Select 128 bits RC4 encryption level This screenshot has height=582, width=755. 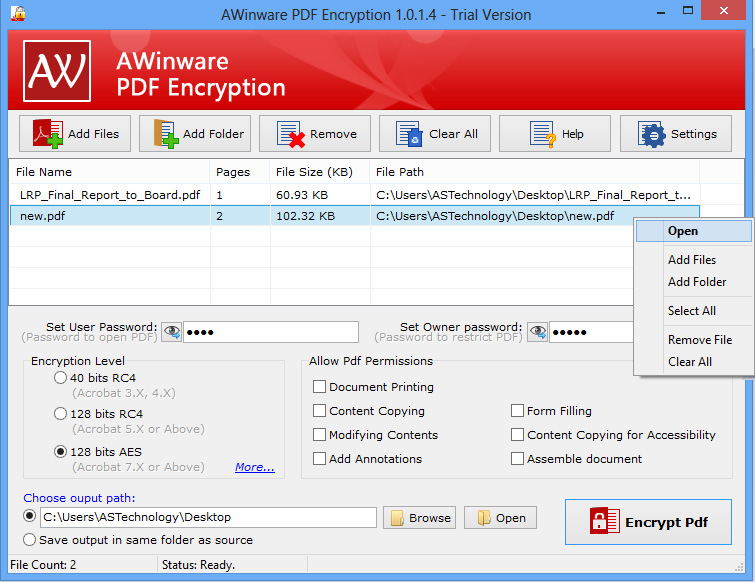coord(60,414)
